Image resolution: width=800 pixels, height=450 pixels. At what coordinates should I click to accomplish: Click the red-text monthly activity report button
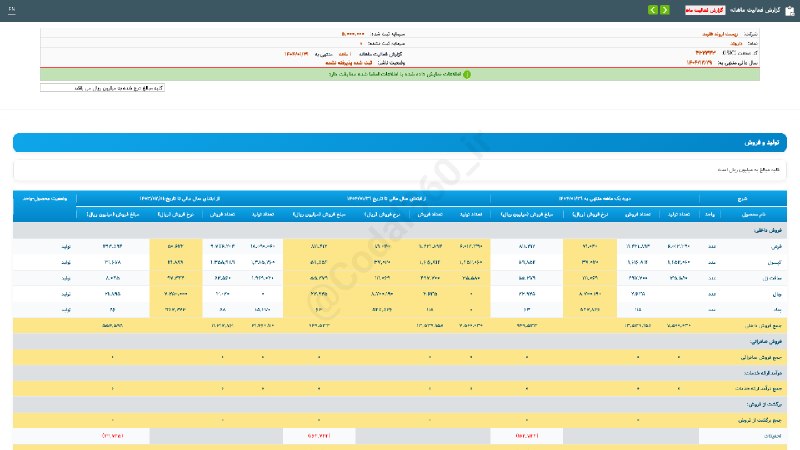click(x=705, y=10)
